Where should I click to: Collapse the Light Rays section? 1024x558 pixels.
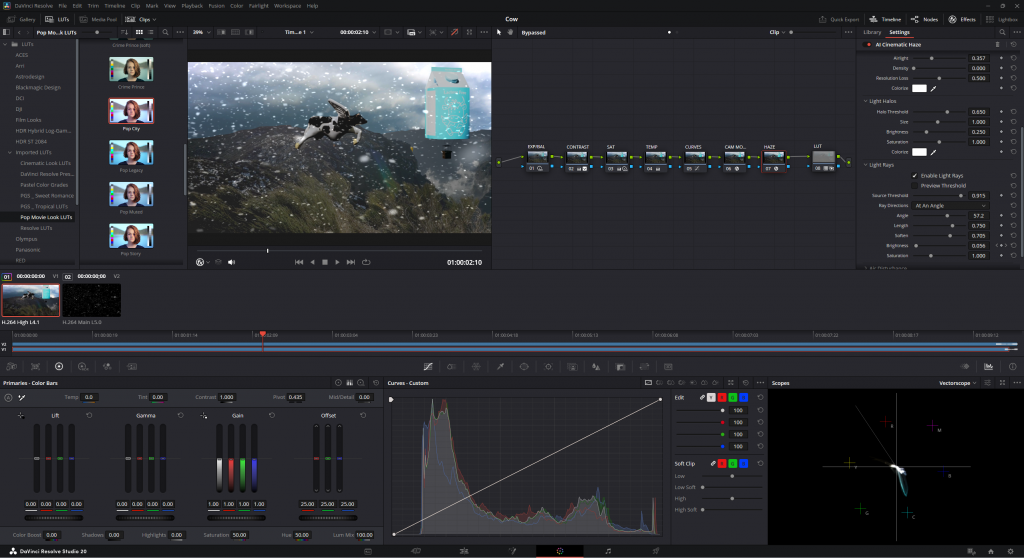tap(866, 165)
